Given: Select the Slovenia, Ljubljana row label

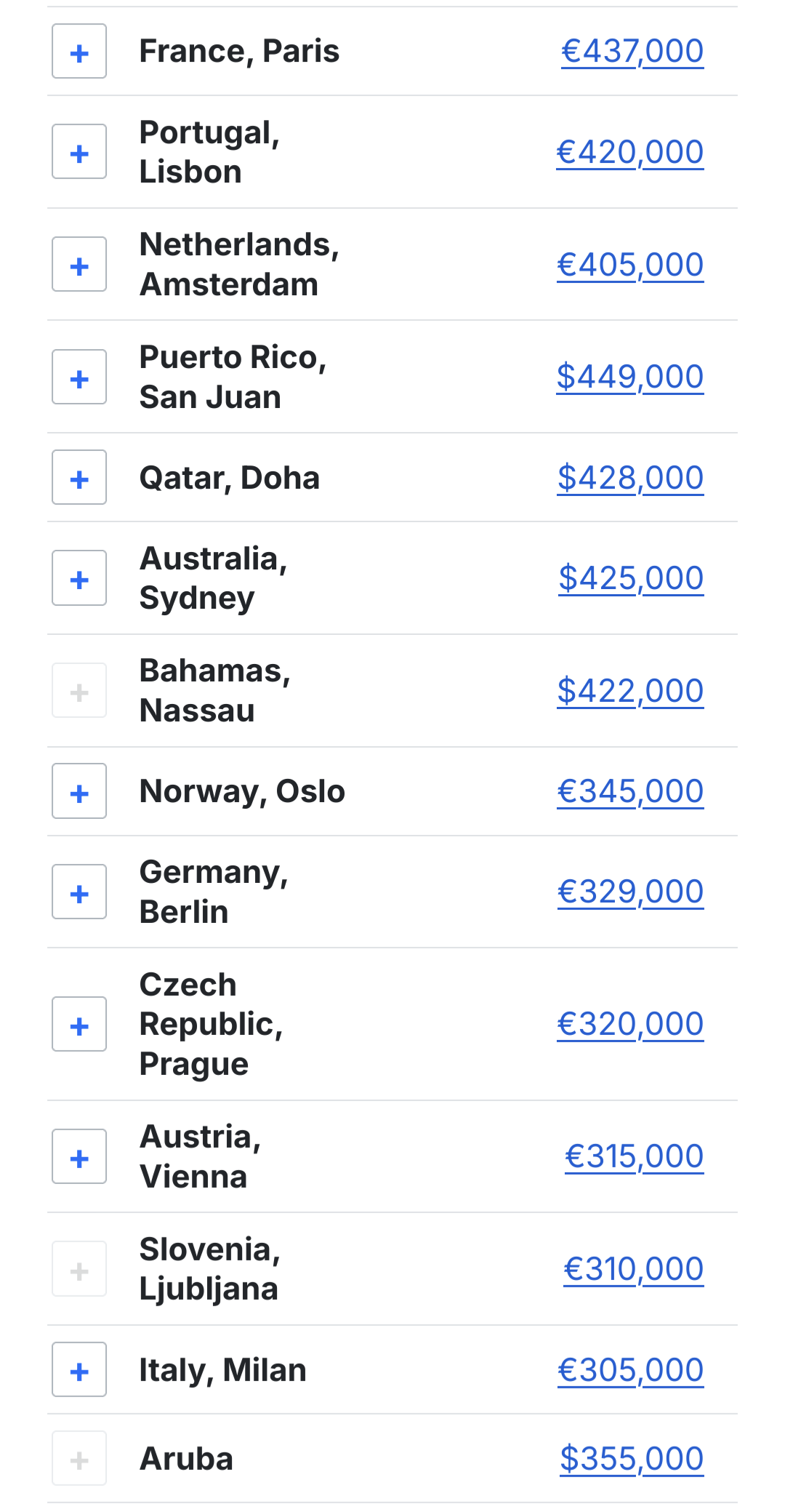Looking at the screenshot, I should click(x=209, y=1269).
